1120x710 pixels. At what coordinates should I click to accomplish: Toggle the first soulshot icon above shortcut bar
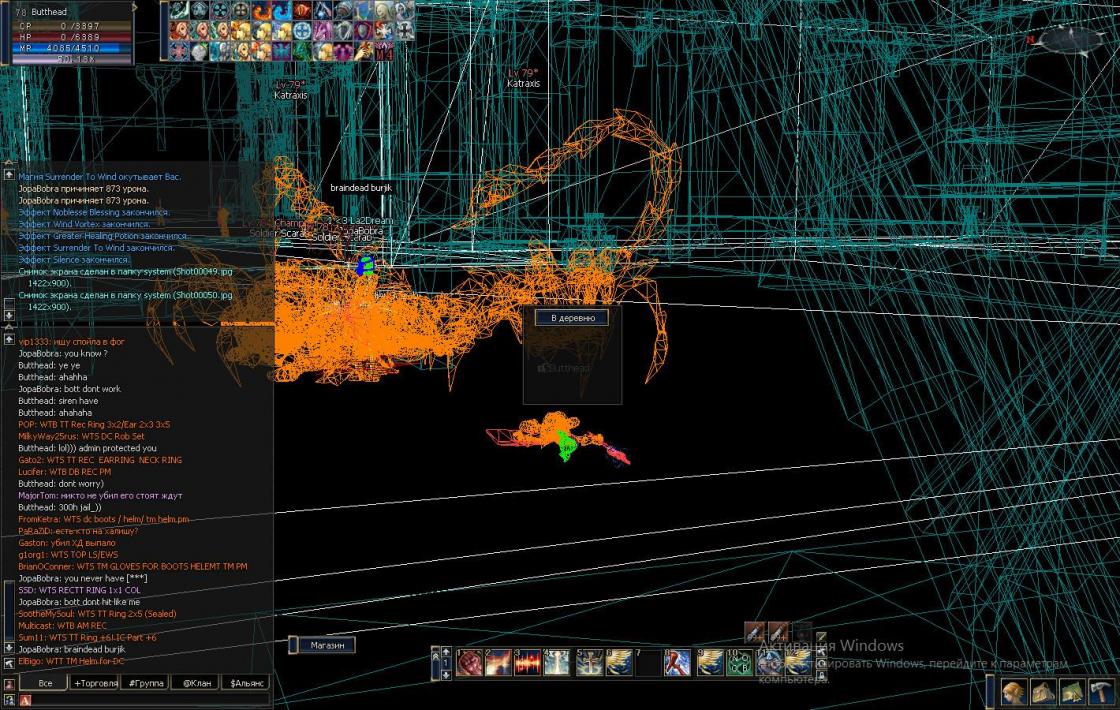pos(755,632)
